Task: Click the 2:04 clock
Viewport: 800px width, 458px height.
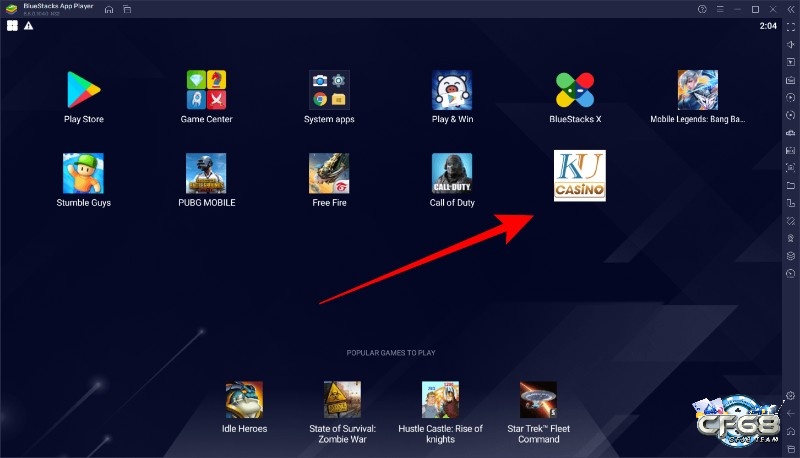Action: [768, 26]
